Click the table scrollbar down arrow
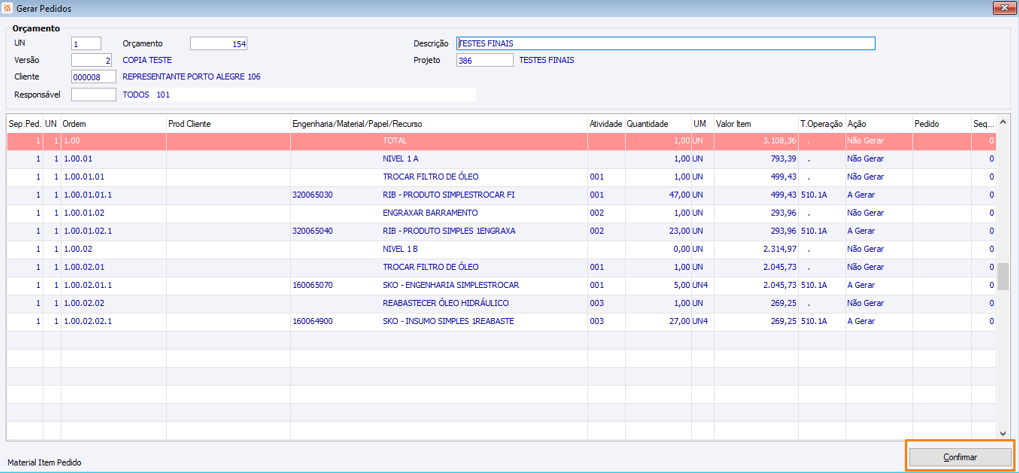The image size is (1019, 473). [1003, 434]
